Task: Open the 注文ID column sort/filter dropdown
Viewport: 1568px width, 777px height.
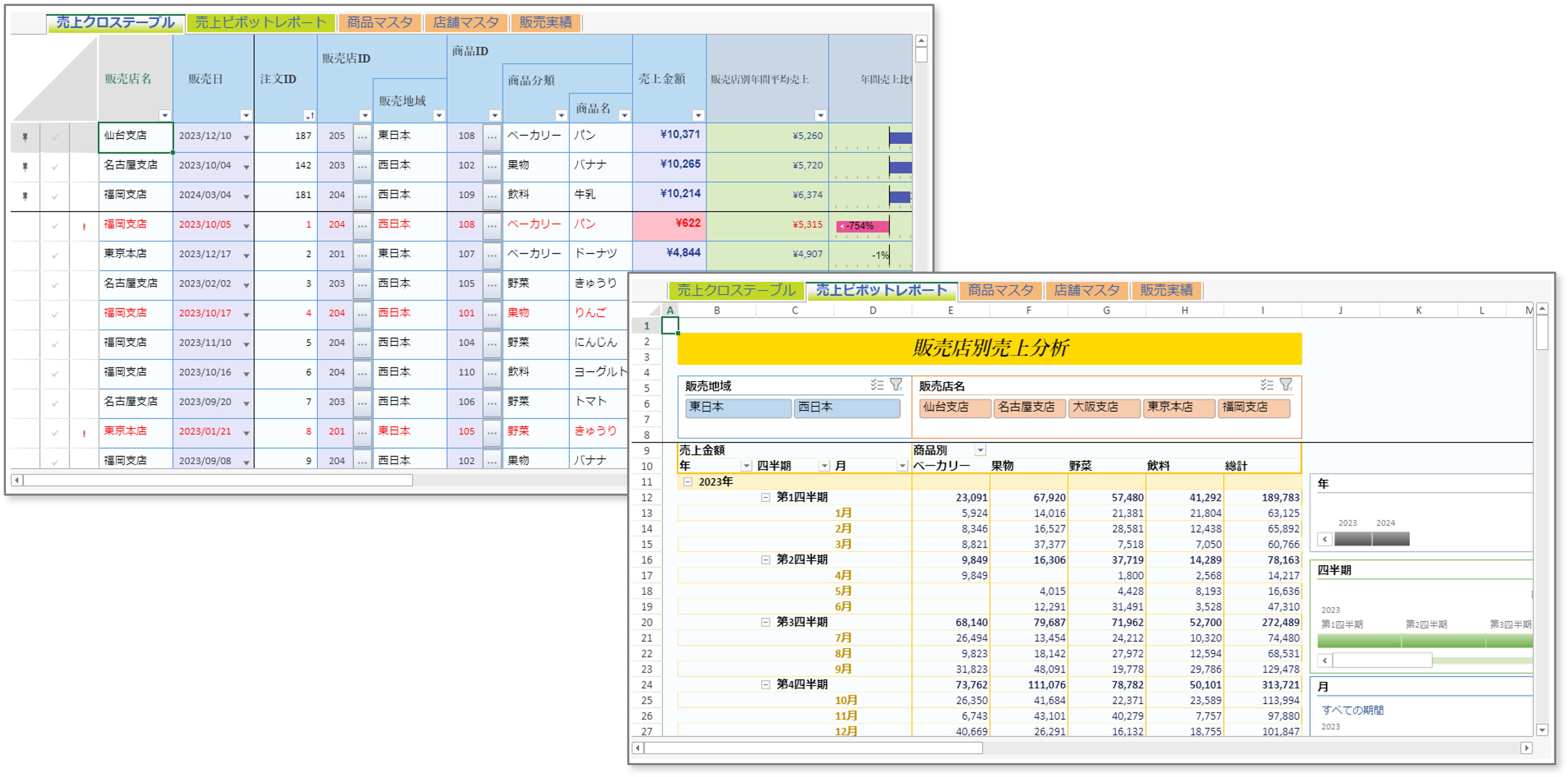Action: [x=309, y=115]
